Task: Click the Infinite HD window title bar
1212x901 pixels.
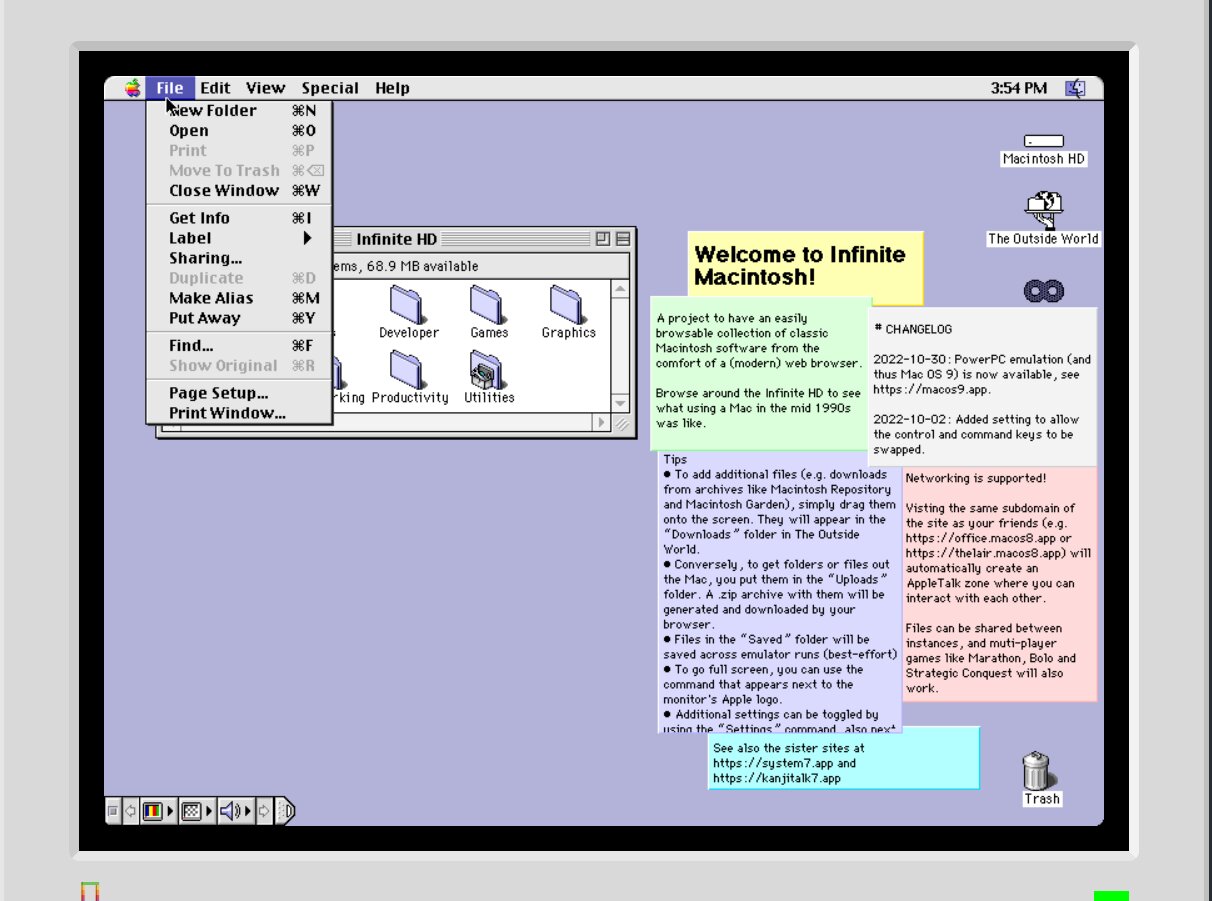Action: point(396,239)
